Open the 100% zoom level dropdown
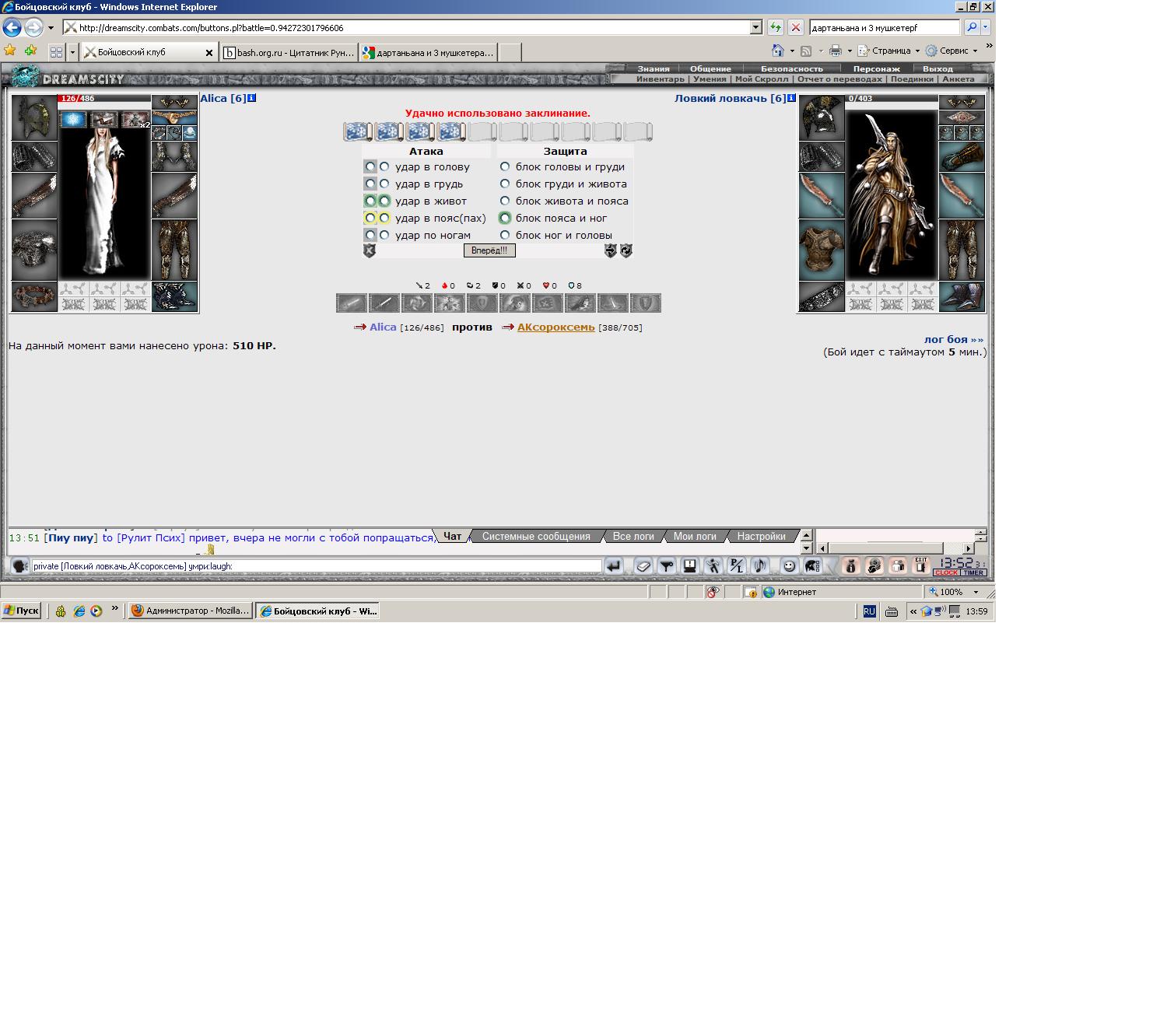1160x1036 pixels. [x=976, y=592]
